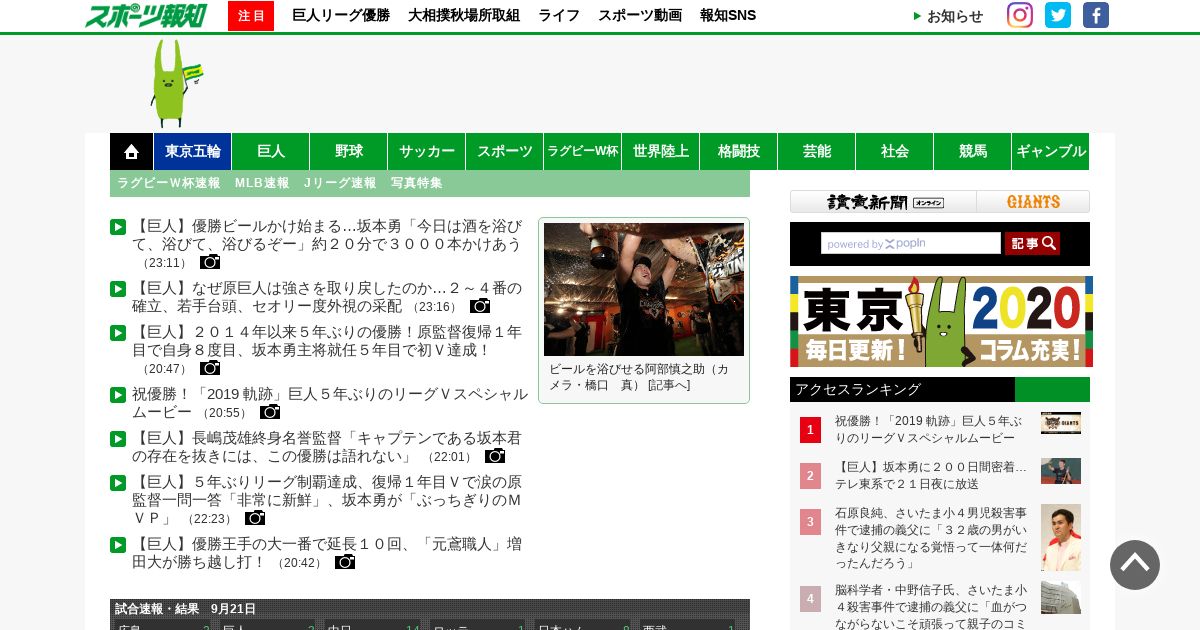Open ranking item 1 祝優勝 movie
Image resolution: width=1200 pixels, height=630 pixels.
coord(929,430)
